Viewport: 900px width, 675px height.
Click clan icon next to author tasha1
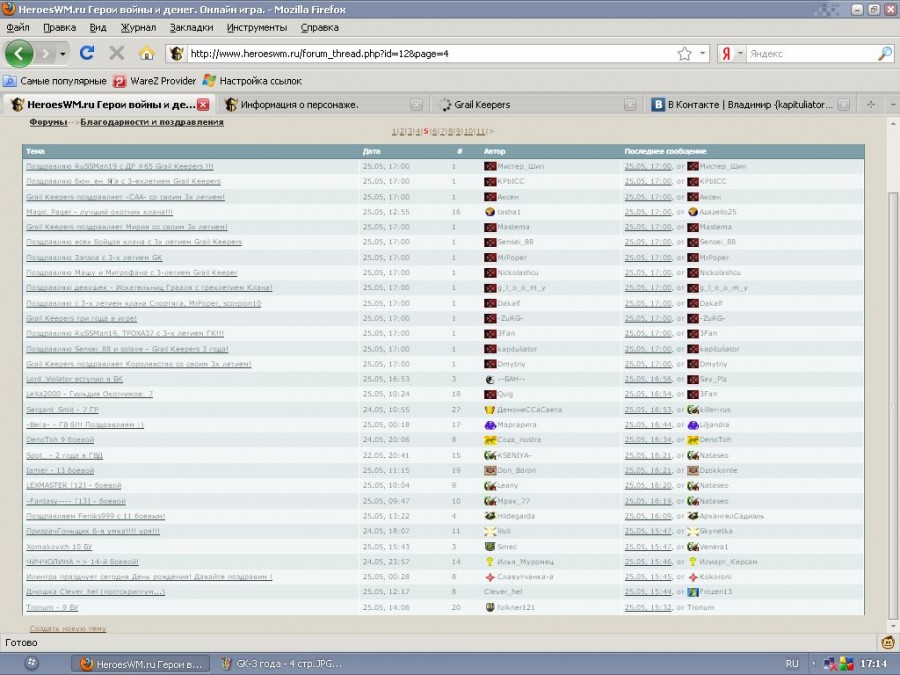[490, 212]
